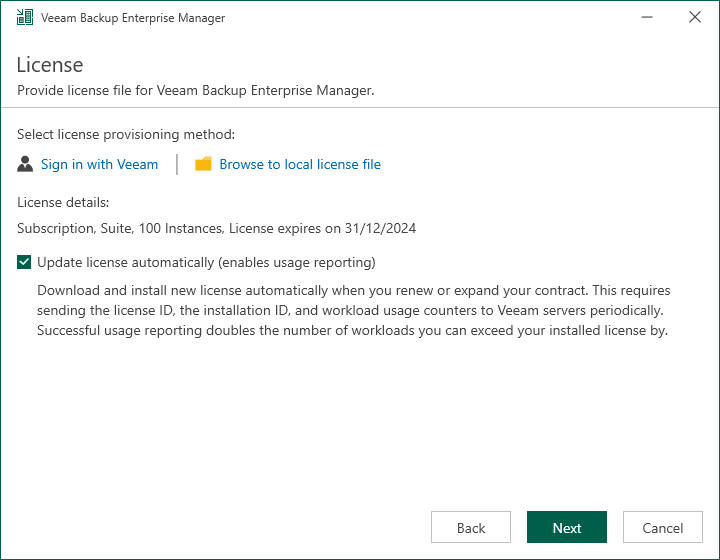720x560 pixels.
Task: Click Browse to local license file
Action: [300, 164]
